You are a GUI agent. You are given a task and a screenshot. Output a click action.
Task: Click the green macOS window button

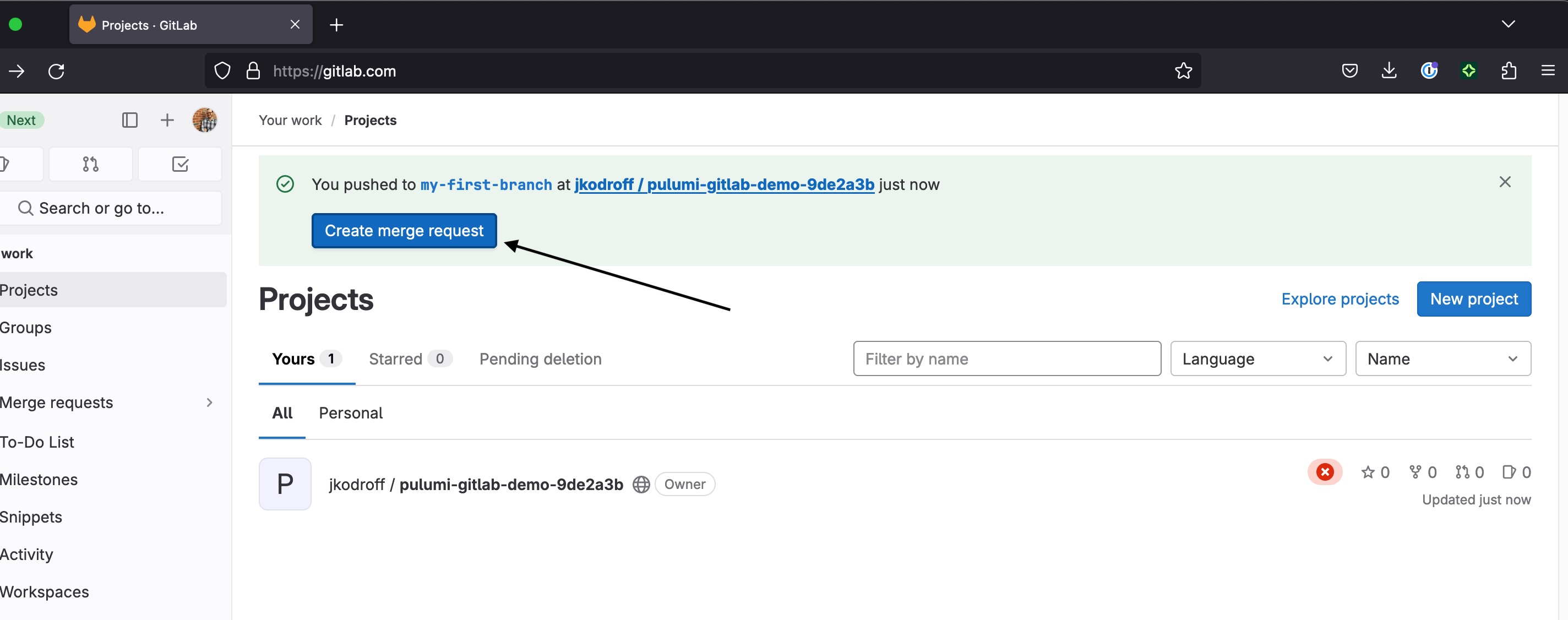(15, 24)
